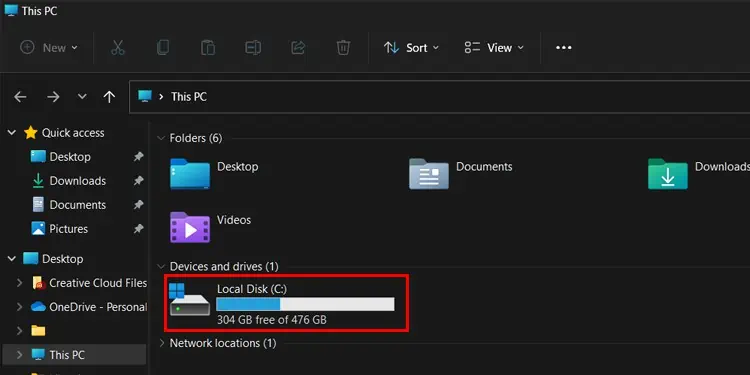Click the Cut scissors icon
The image size is (750, 375).
click(x=118, y=48)
